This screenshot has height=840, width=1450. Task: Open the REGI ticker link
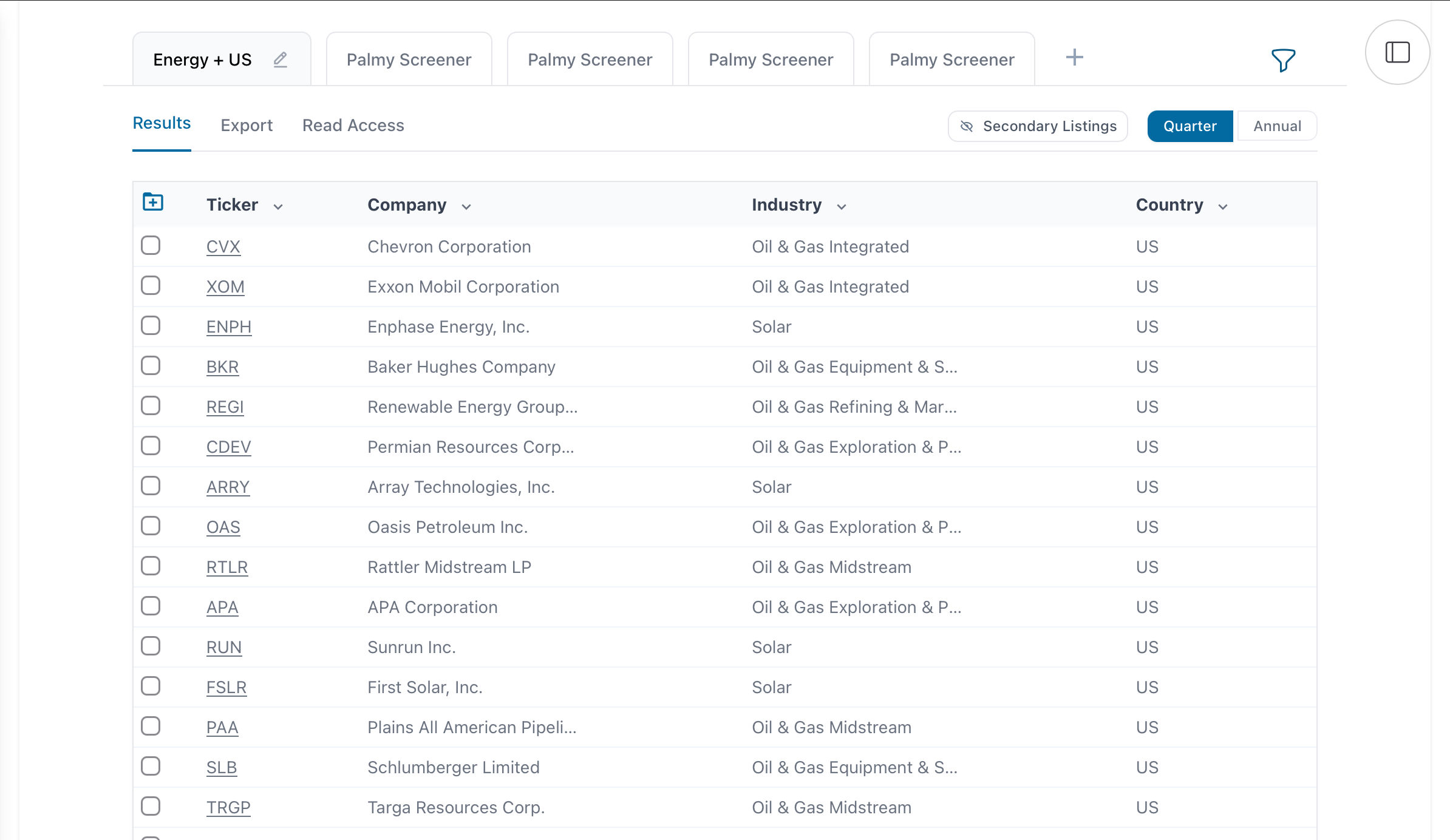tap(225, 407)
